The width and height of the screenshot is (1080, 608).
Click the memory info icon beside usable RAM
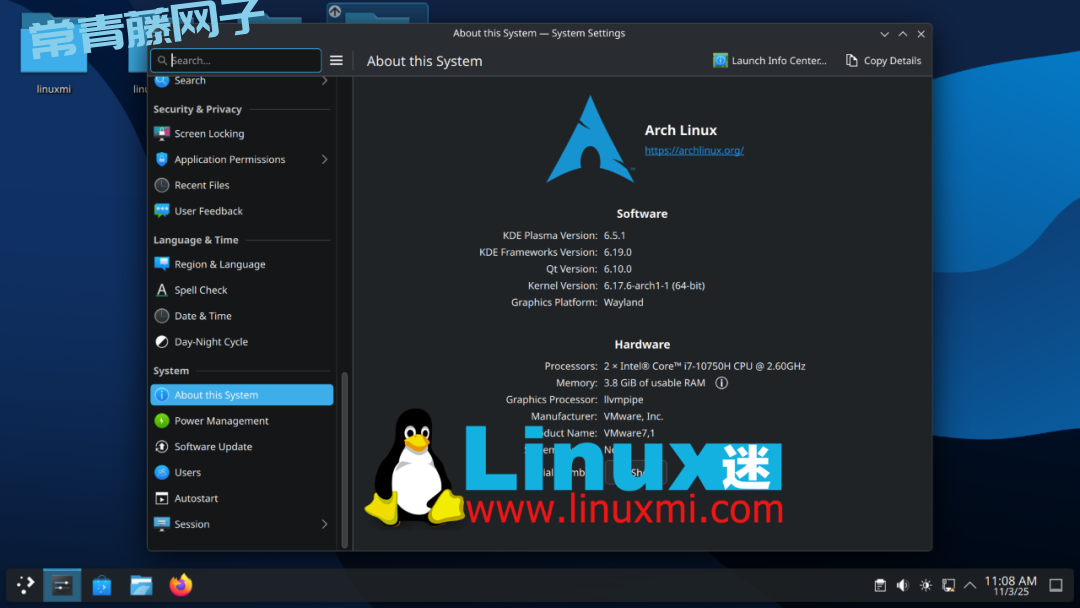click(x=721, y=383)
